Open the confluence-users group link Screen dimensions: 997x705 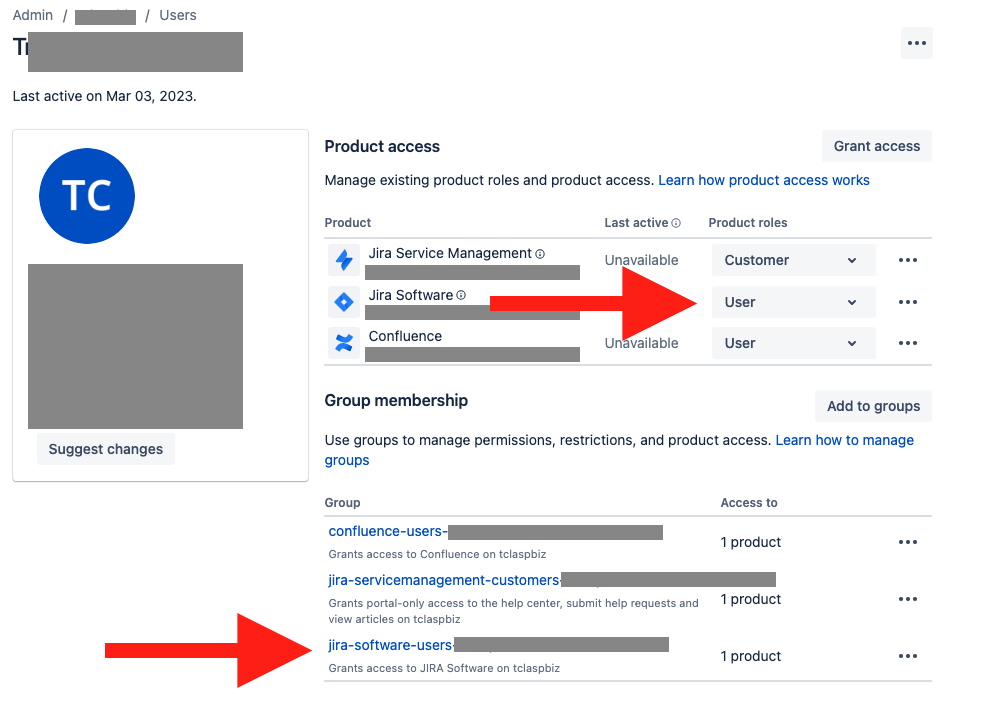(388, 531)
